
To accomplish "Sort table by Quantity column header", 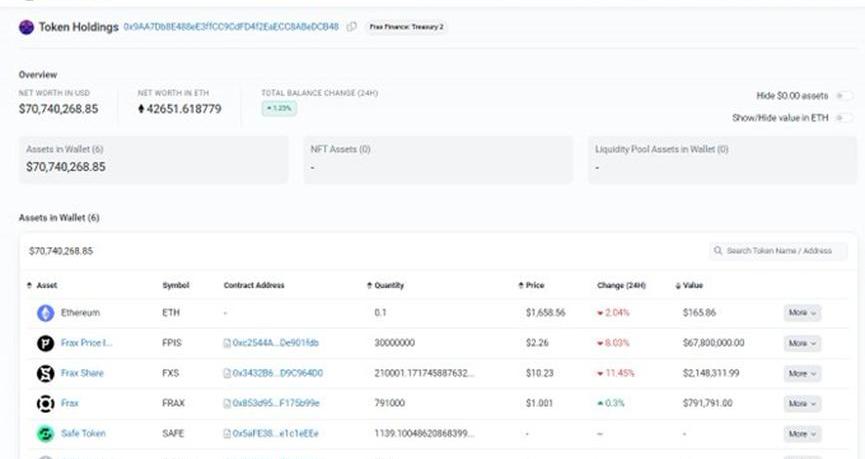I will point(388,285).
